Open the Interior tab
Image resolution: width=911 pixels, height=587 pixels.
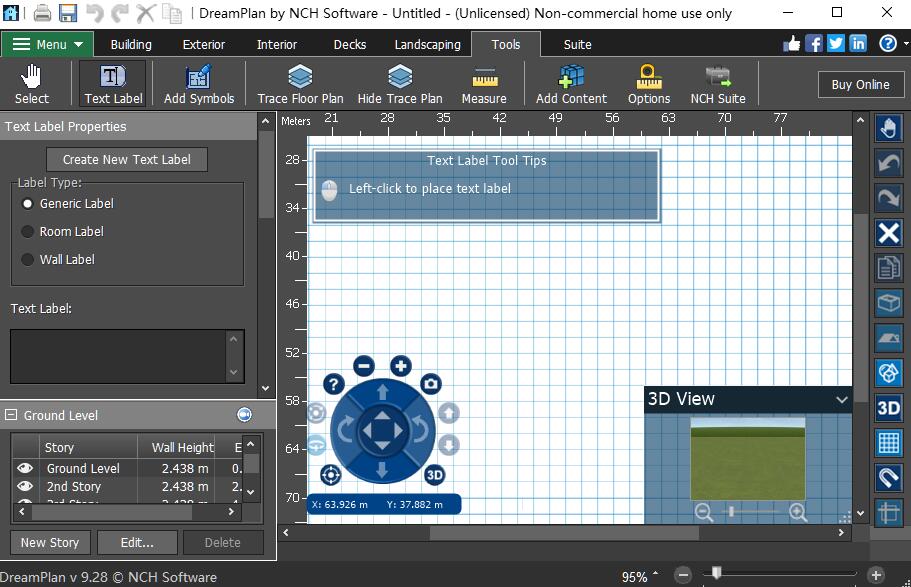(276, 44)
